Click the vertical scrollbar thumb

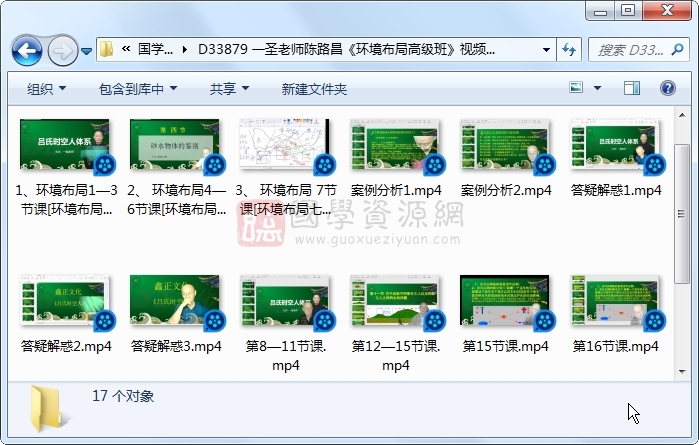682,214
